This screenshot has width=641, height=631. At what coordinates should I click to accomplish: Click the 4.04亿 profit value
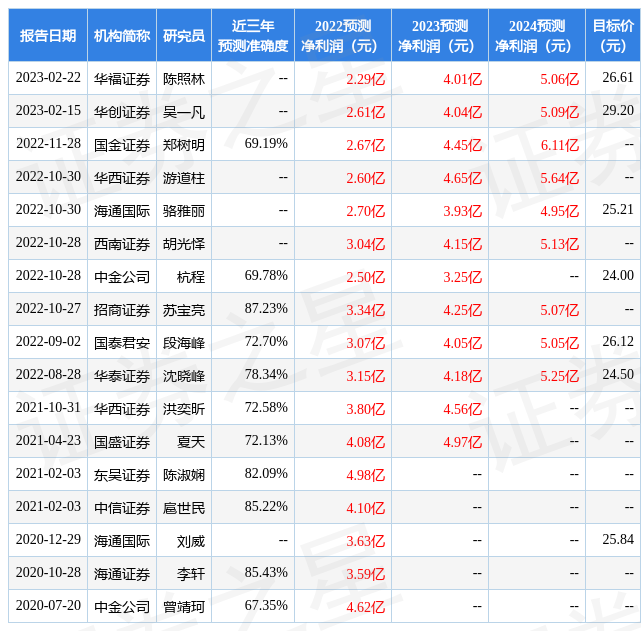click(x=462, y=112)
